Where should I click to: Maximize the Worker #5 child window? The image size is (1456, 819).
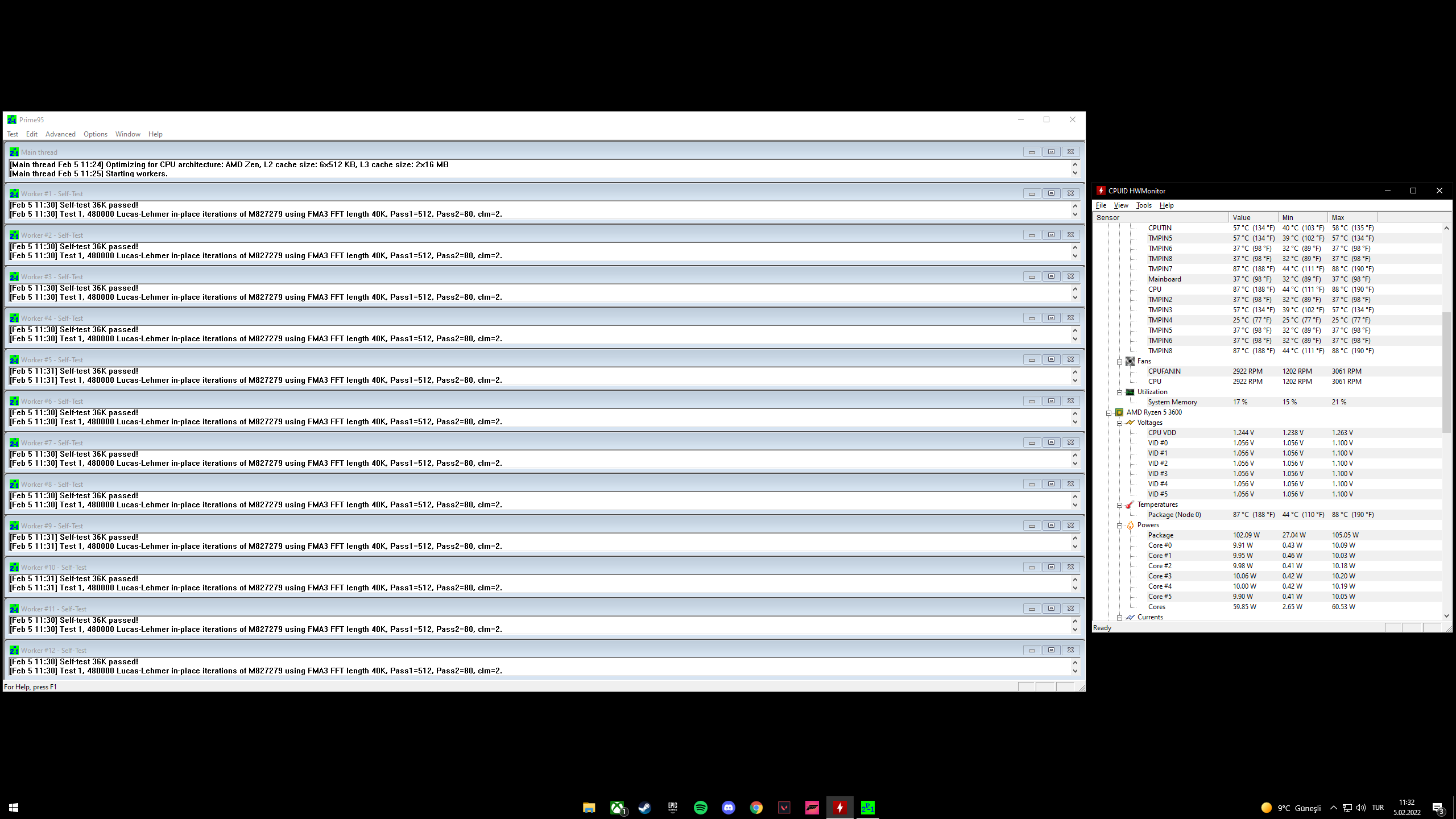[x=1051, y=359]
